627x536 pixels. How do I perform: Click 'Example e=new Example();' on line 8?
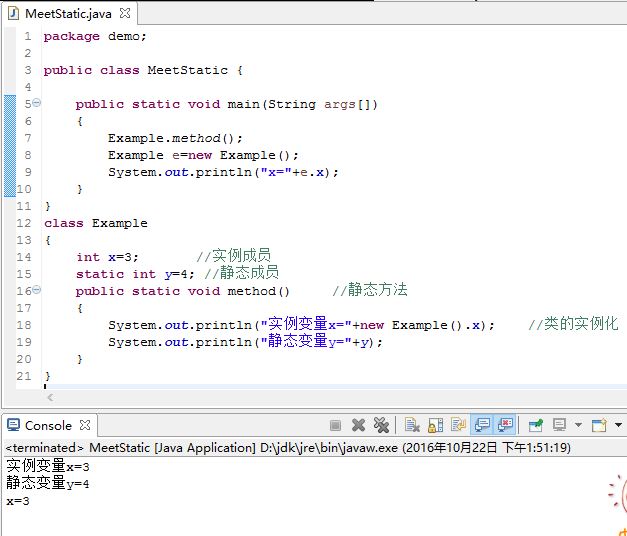click(x=203, y=155)
